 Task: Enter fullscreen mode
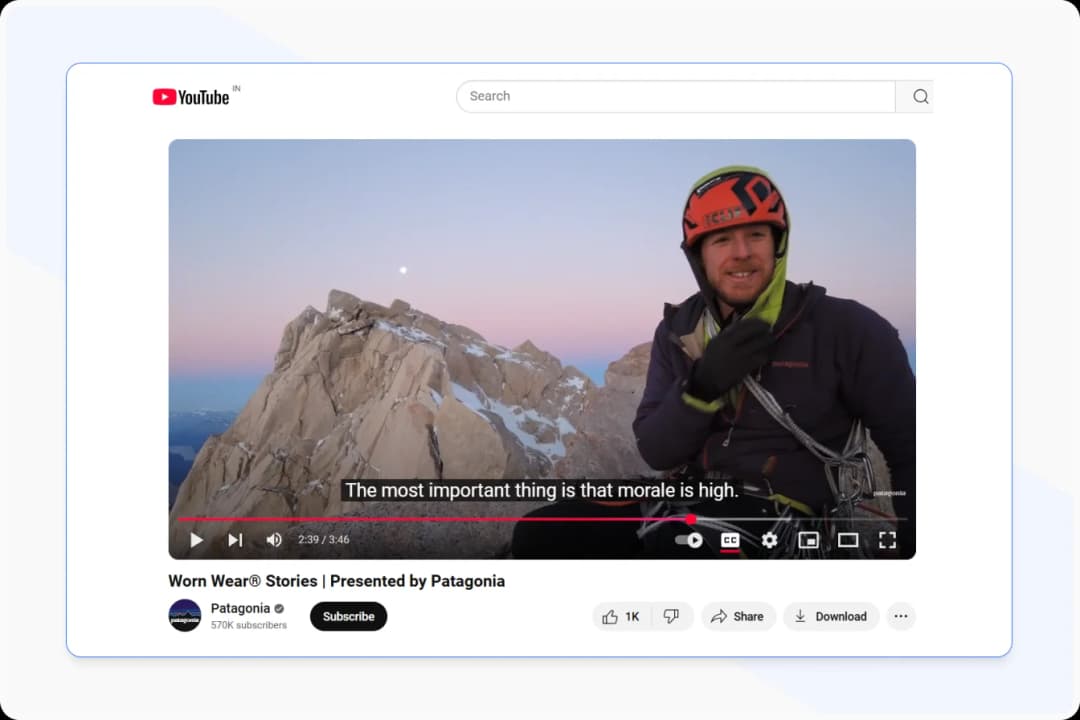tap(887, 539)
